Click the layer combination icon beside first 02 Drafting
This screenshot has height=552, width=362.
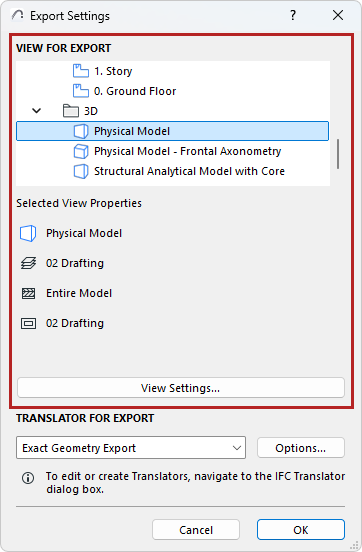tap(28, 263)
